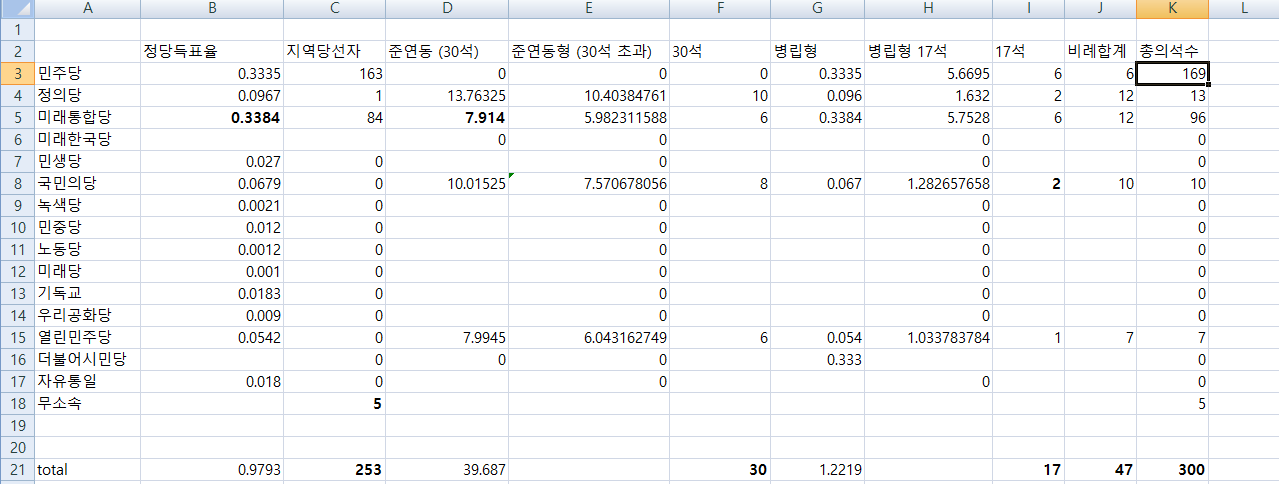Select the 무소속 party cell
The height and width of the screenshot is (484, 1279).
87,404
